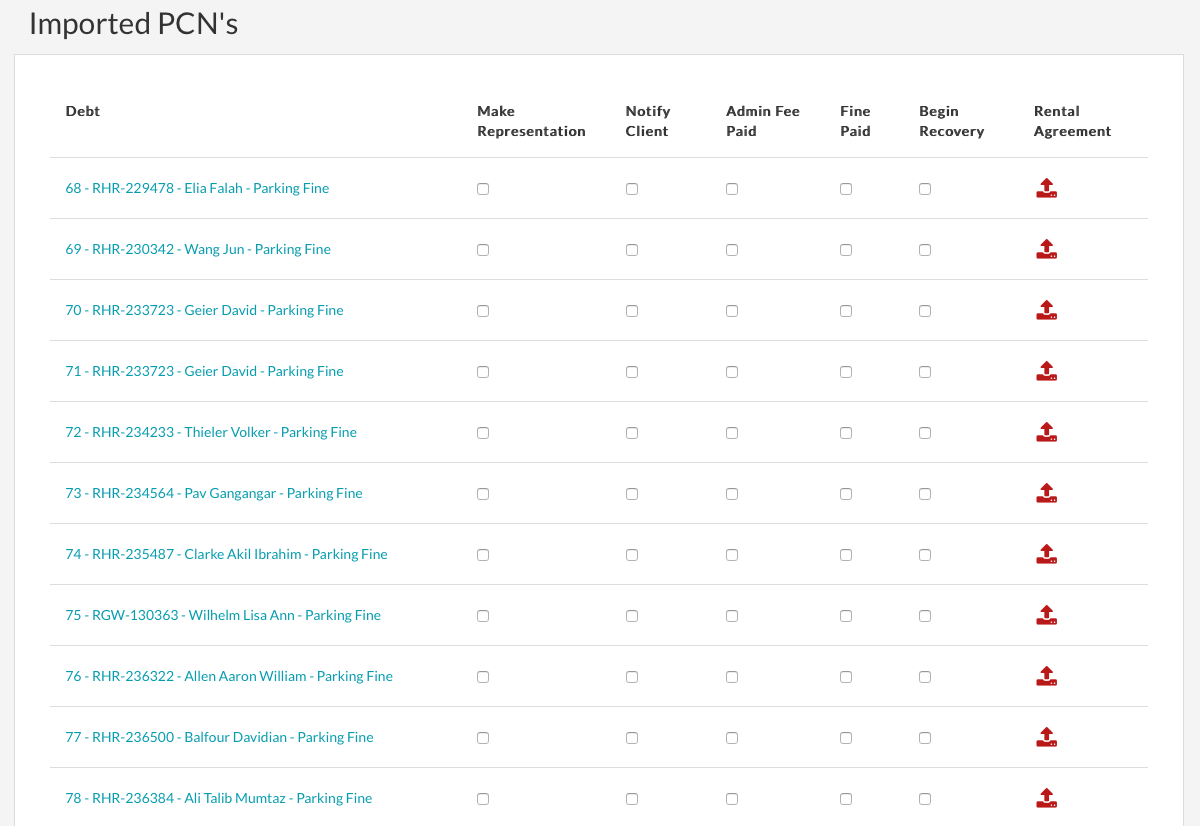Screen dimensions: 1200x826
Task: Upload rental agreement for Allen Aaron William
Action: point(1046,676)
